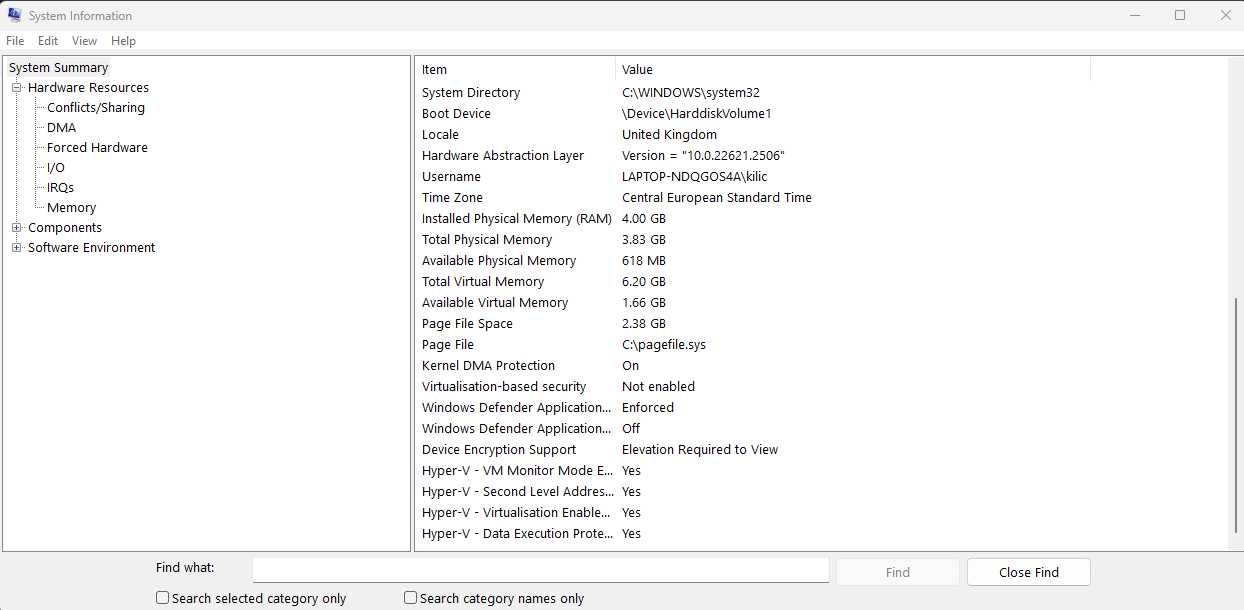Open Conflicts/Sharing category

pos(96,108)
